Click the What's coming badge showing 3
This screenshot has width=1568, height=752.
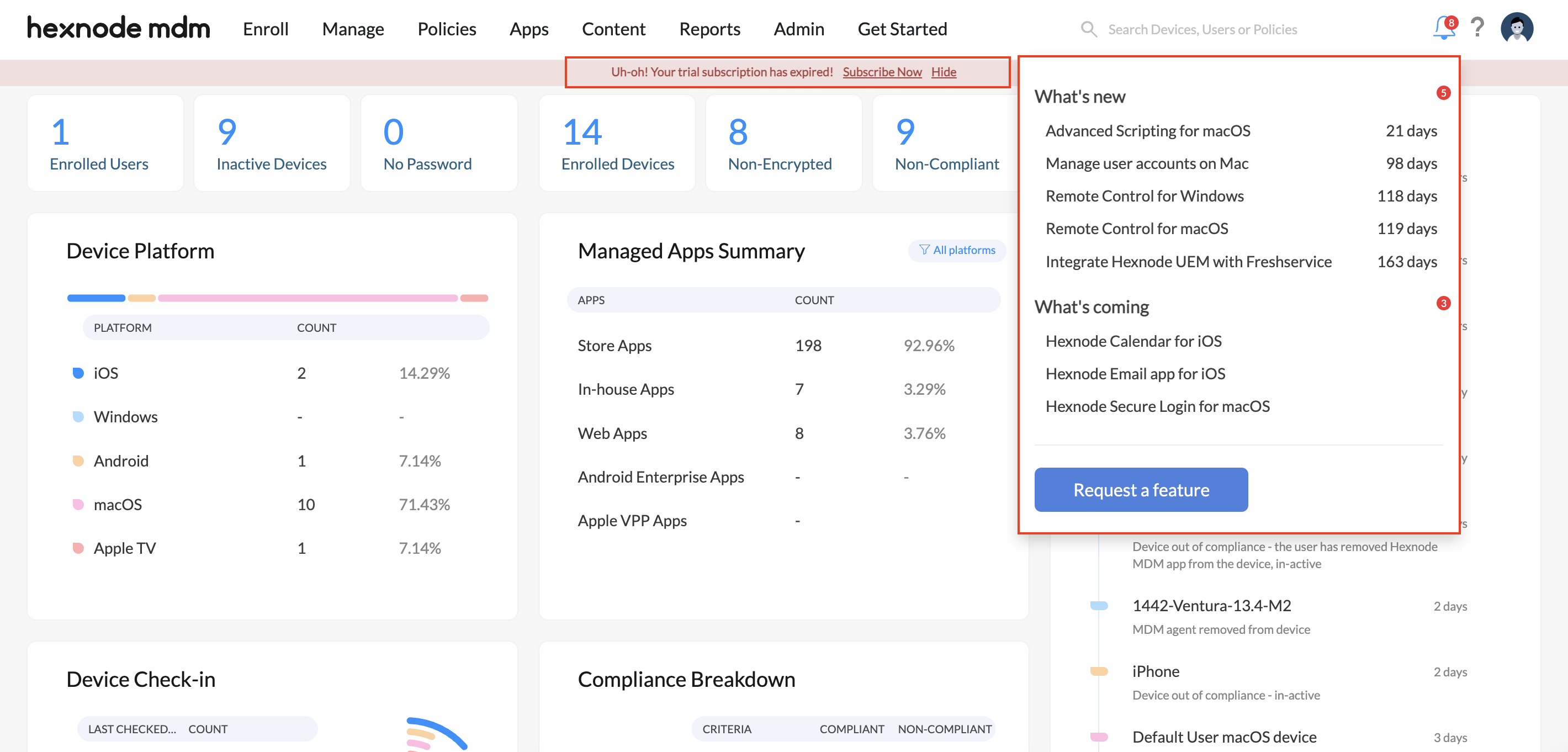tap(1443, 303)
